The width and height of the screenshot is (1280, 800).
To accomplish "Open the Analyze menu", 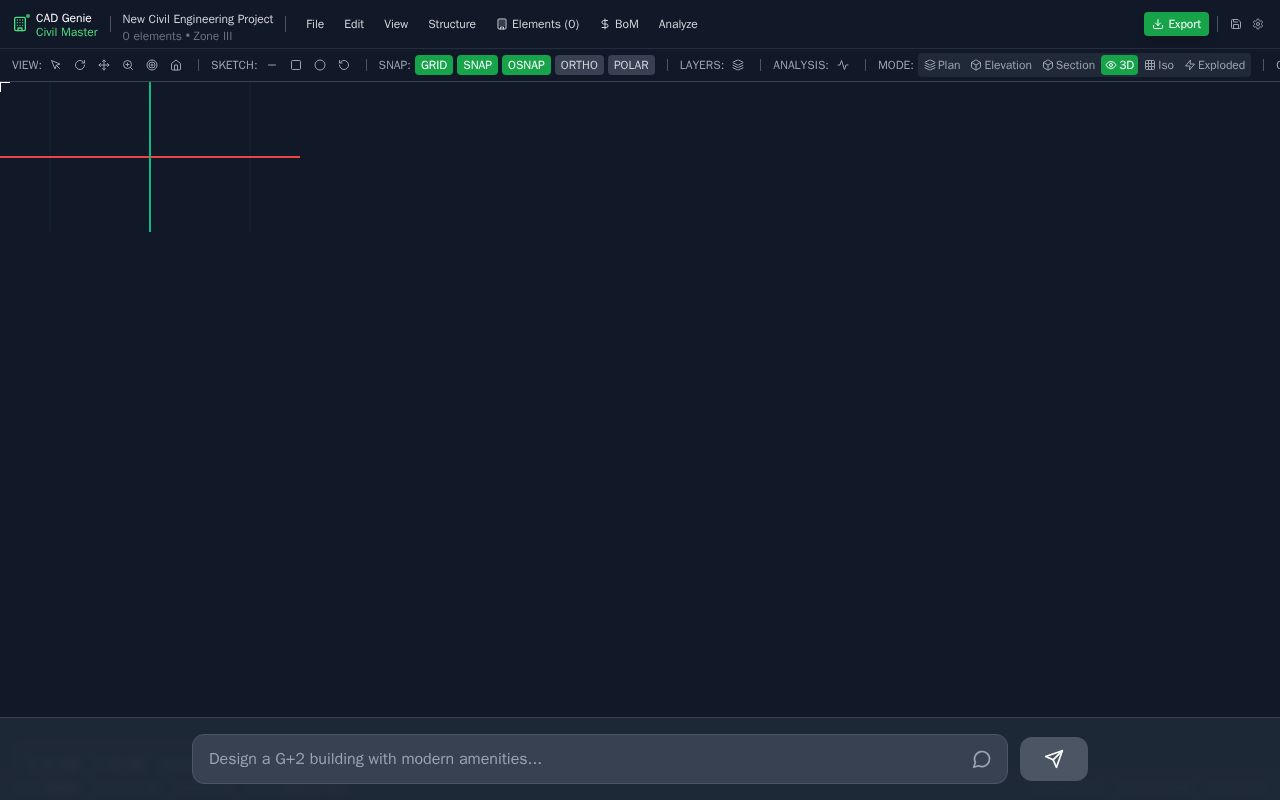I will coord(678,24).
